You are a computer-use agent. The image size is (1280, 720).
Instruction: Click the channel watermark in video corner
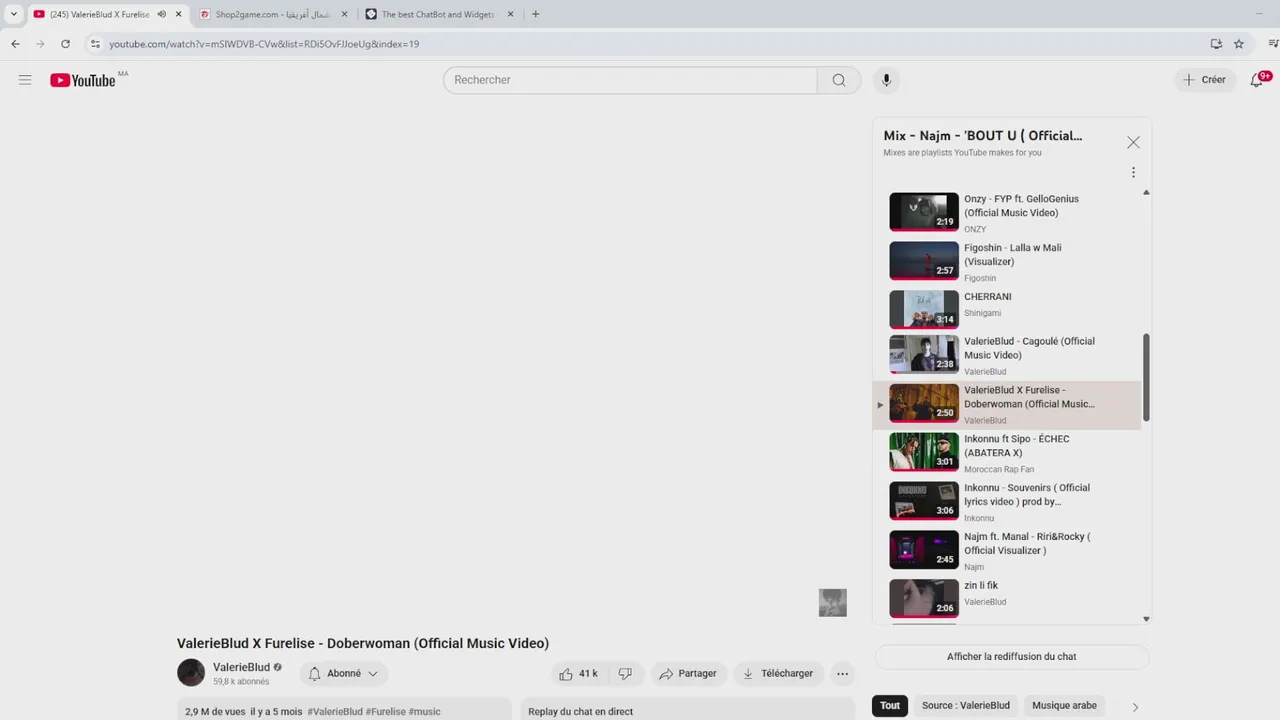833,603
